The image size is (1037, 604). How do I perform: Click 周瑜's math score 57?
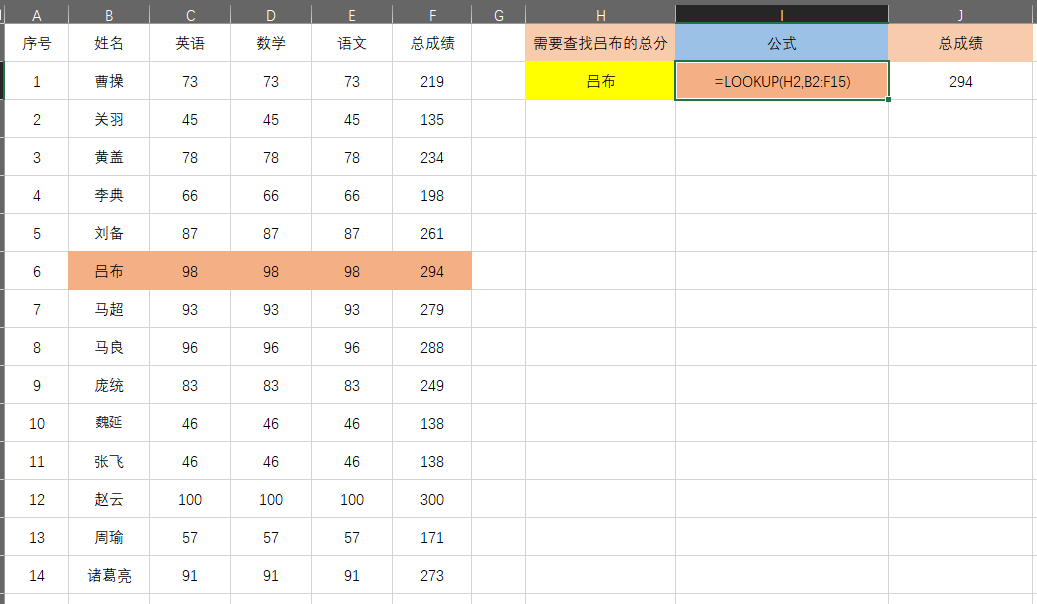coord(271,538)
